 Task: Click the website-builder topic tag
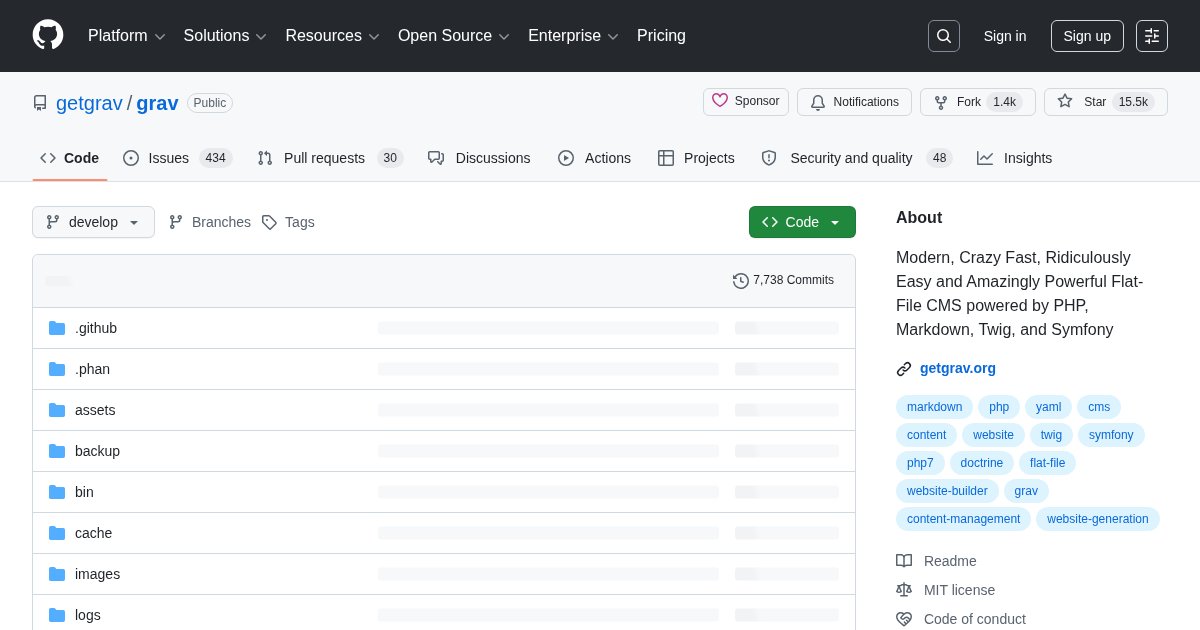point(947,491)
